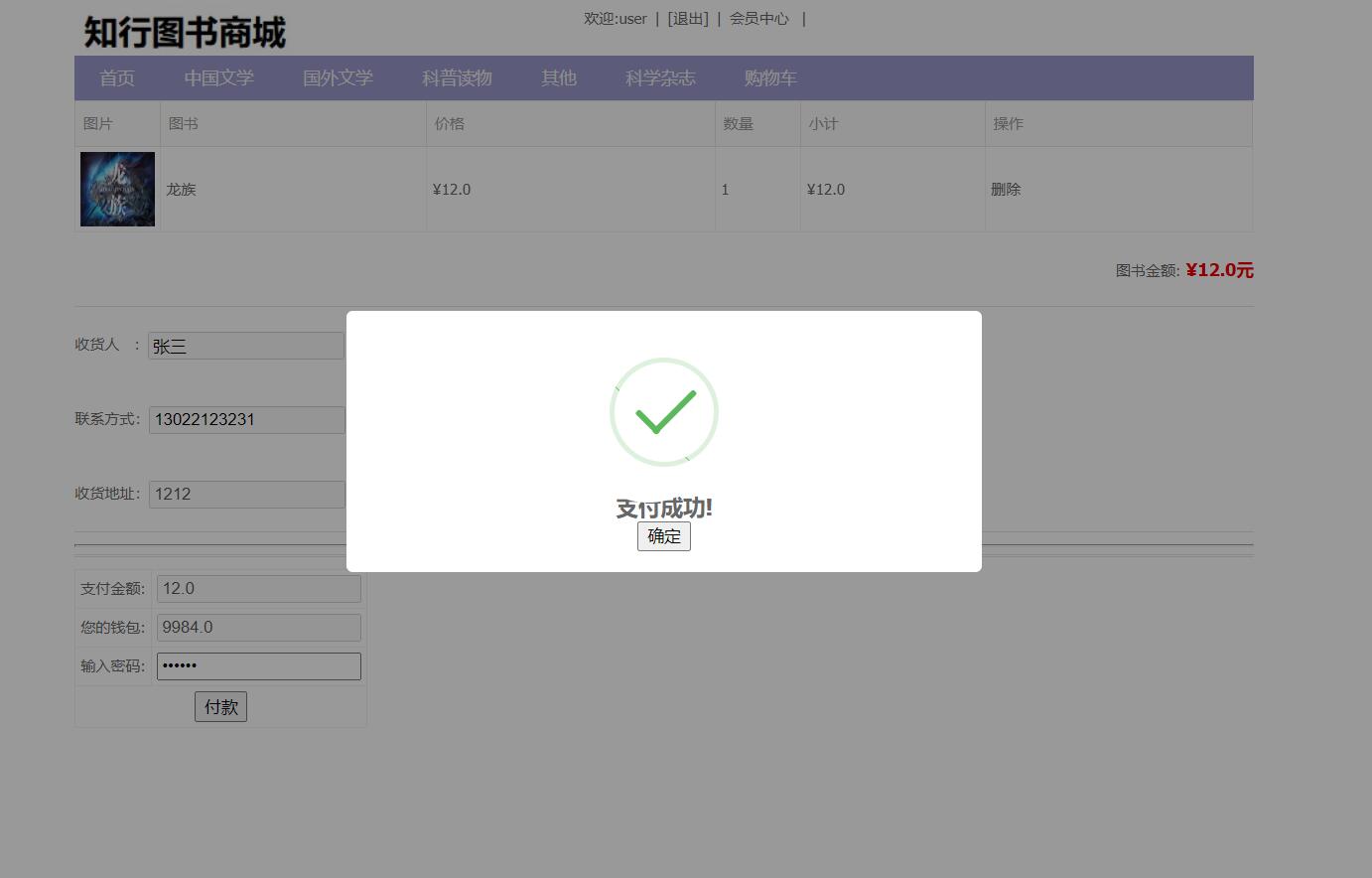Click the green checkmark success icon
Screen dimensions: 1372x878
[663, 411]
